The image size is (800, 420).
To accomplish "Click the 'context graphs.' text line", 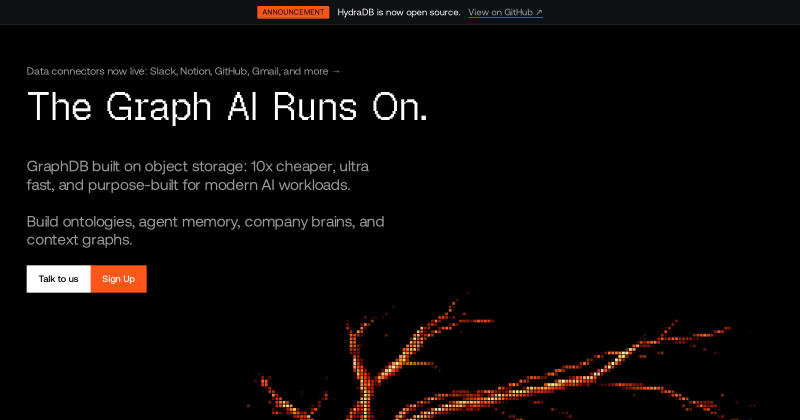I will pos(80,240).
